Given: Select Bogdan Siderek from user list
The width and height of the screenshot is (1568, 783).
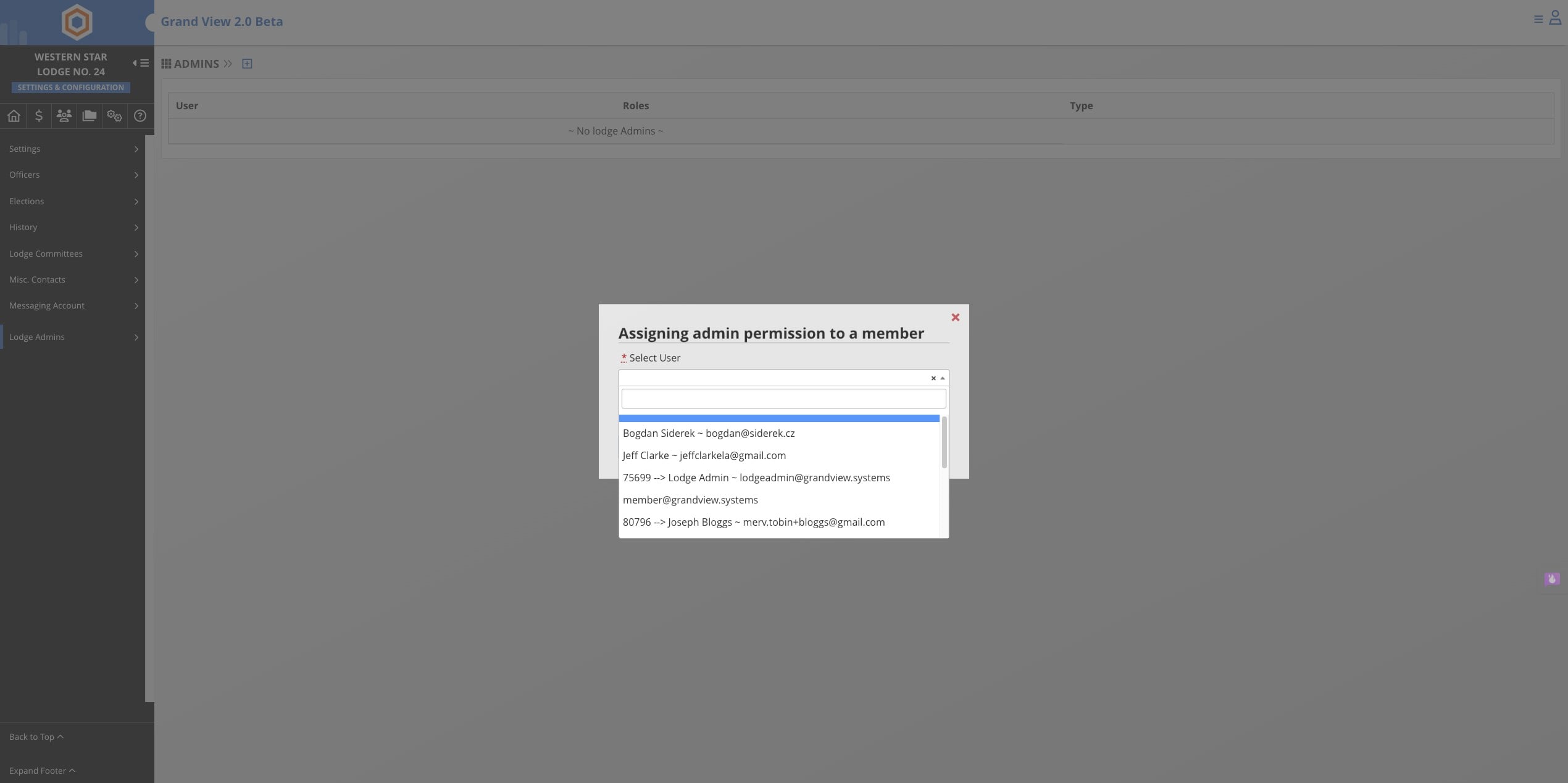Looking at the screenshot, I should click(779, 433).
